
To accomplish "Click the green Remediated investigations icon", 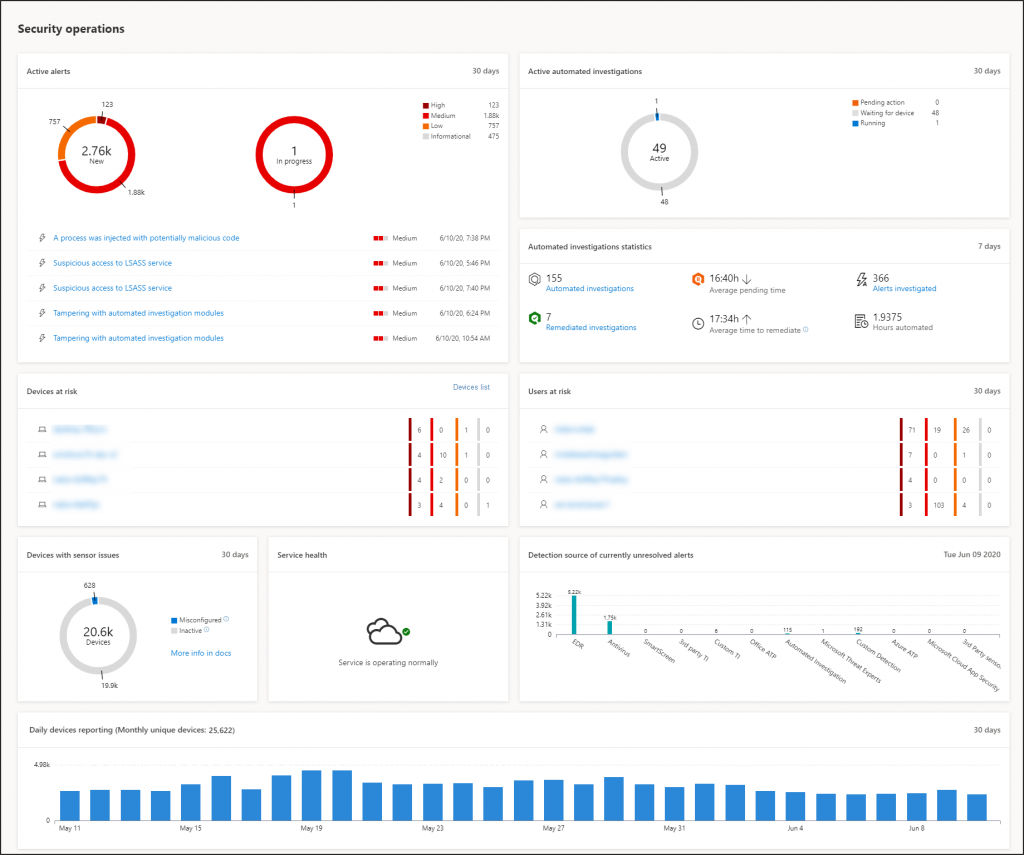I will pos(536,320).
